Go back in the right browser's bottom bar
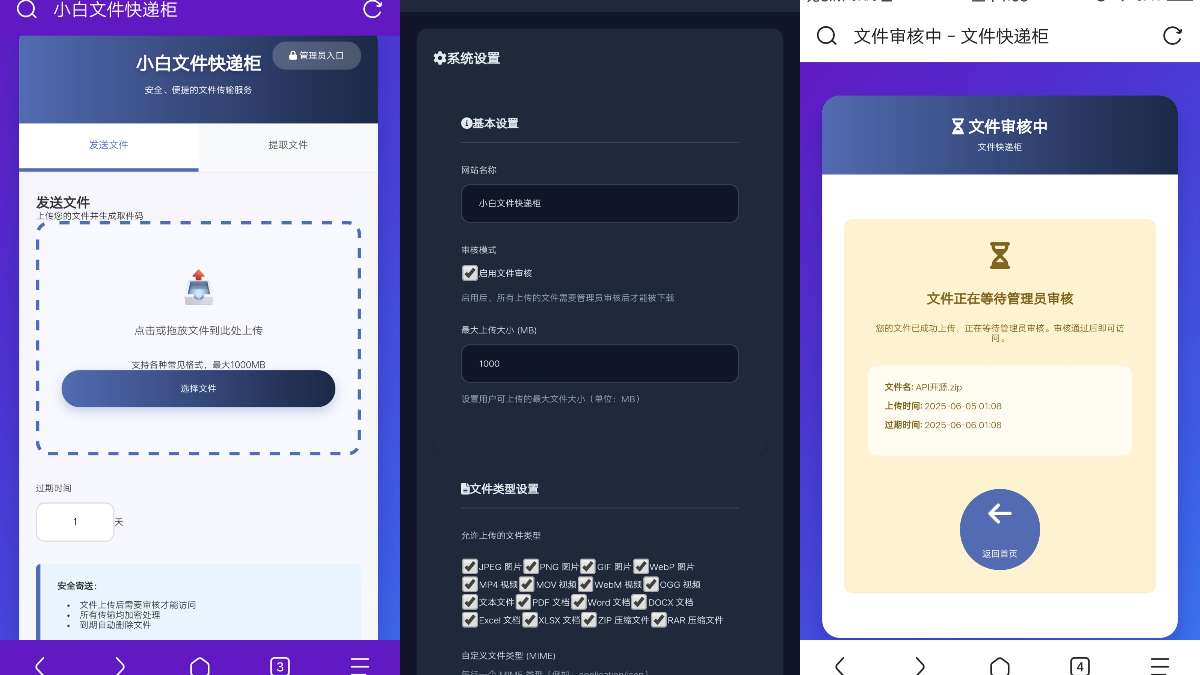This screenshot has height=675, width=1200. point(840,666)
